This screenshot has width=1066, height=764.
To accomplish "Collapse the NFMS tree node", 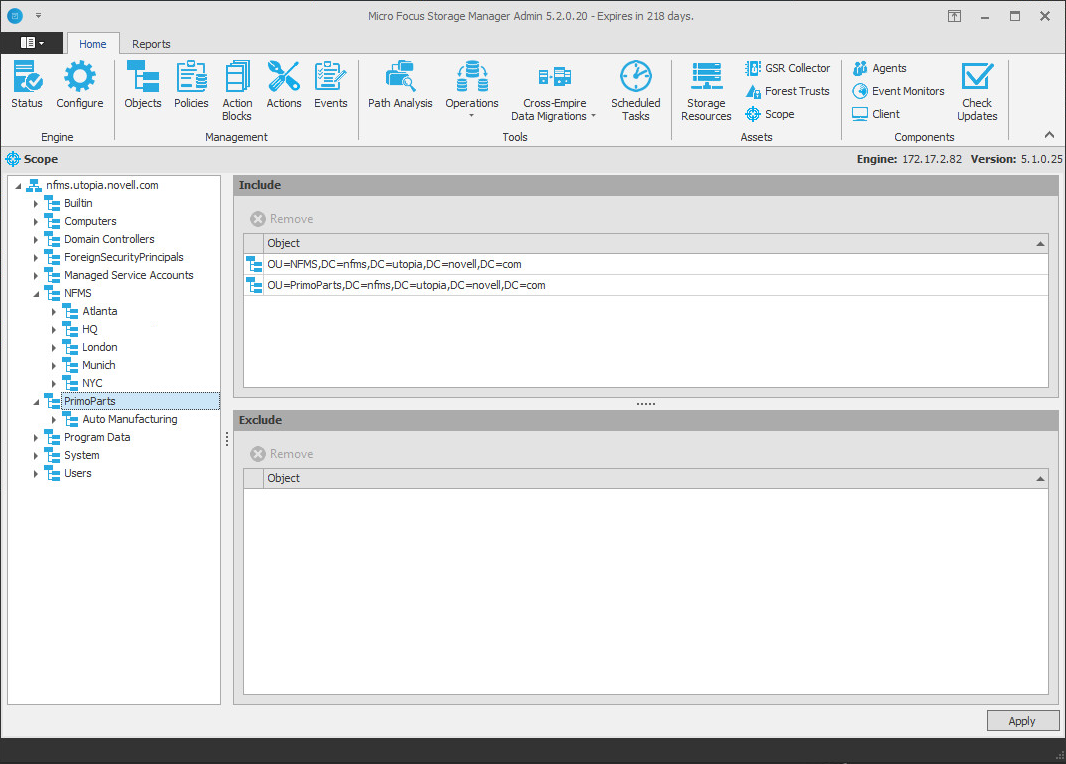I will coord(36,294).
